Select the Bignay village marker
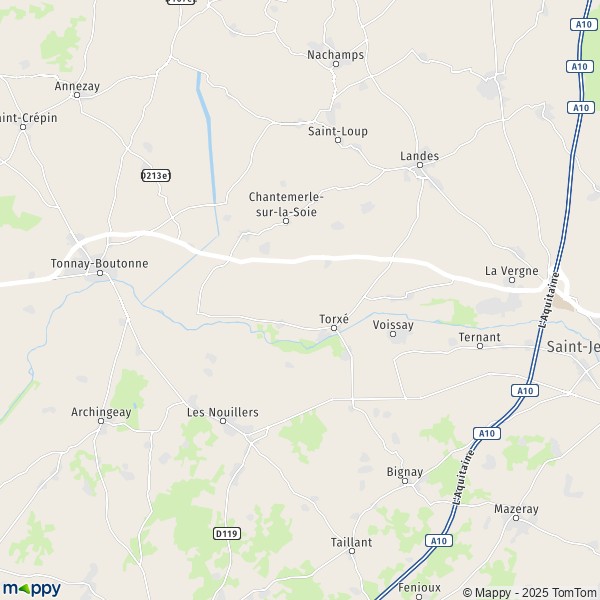The image size is (600, 600). pos(405,481)
